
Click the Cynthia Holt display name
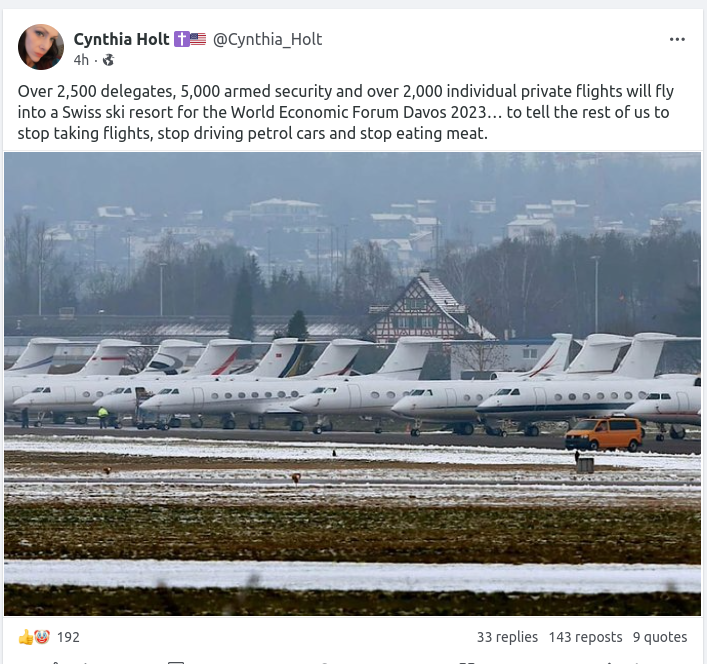(121, 40)
